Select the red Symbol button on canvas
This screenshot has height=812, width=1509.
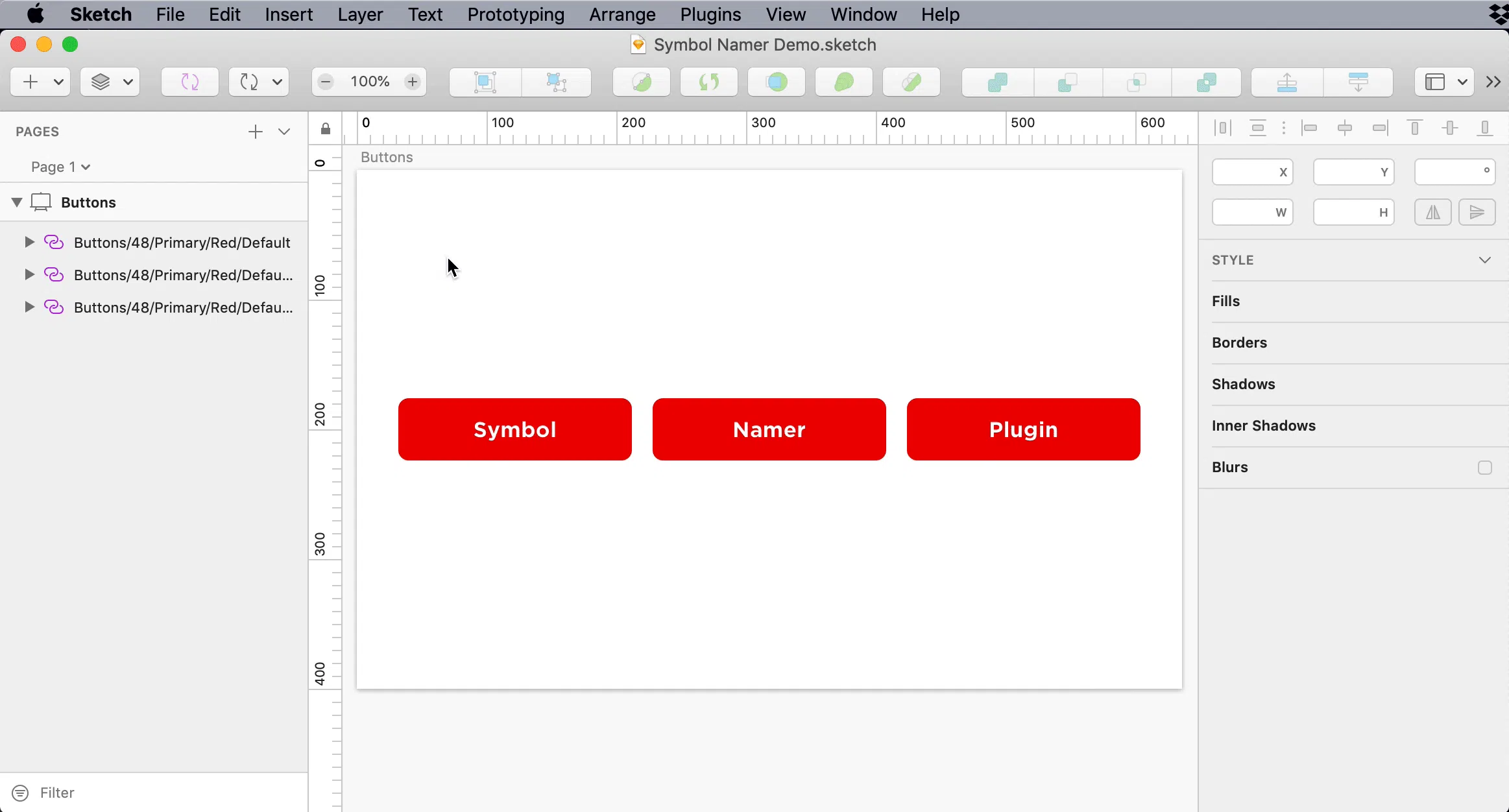point(515,429)
